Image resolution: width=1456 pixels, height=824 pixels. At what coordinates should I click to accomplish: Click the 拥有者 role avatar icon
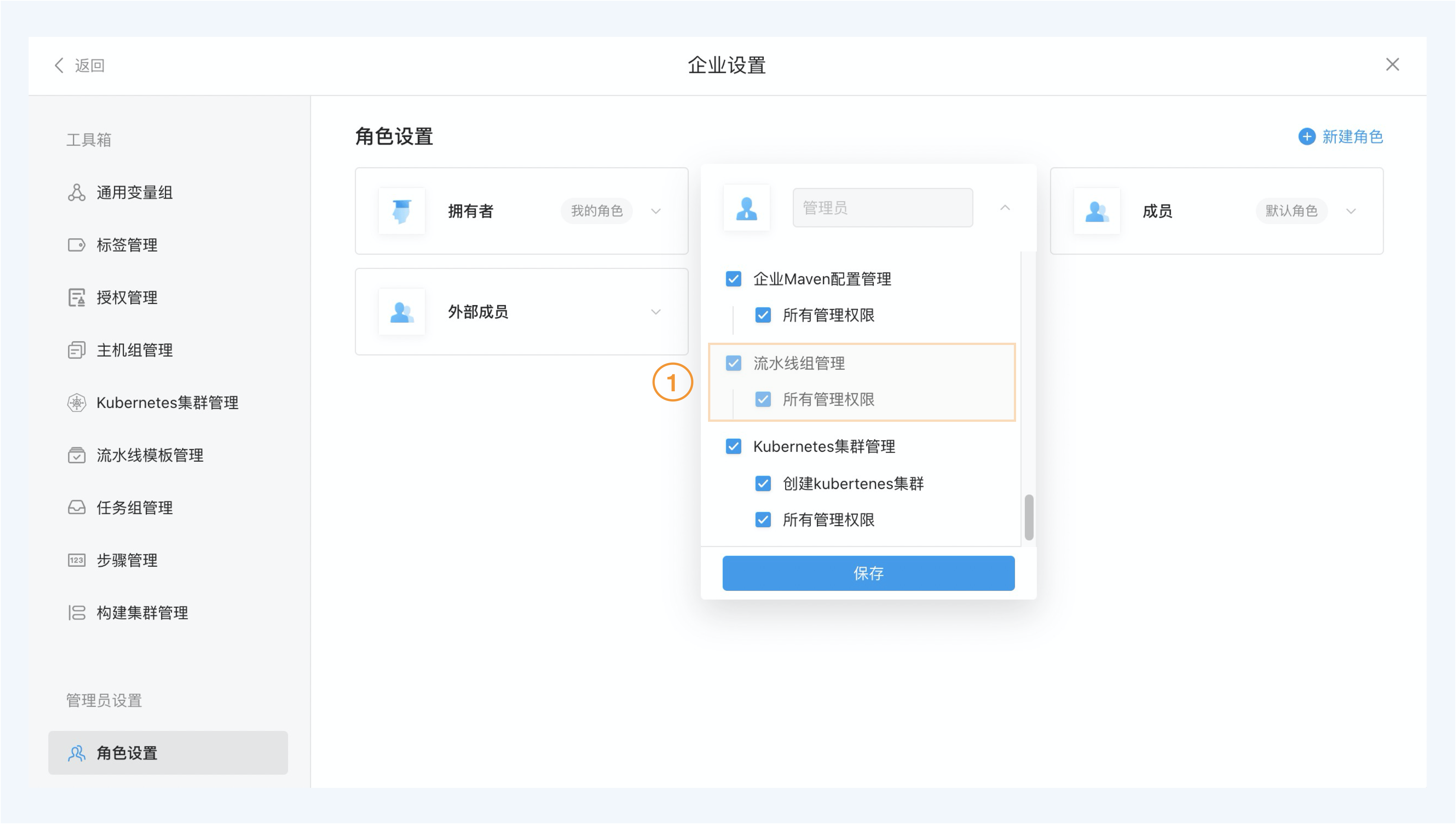click(x=402, y=211)
